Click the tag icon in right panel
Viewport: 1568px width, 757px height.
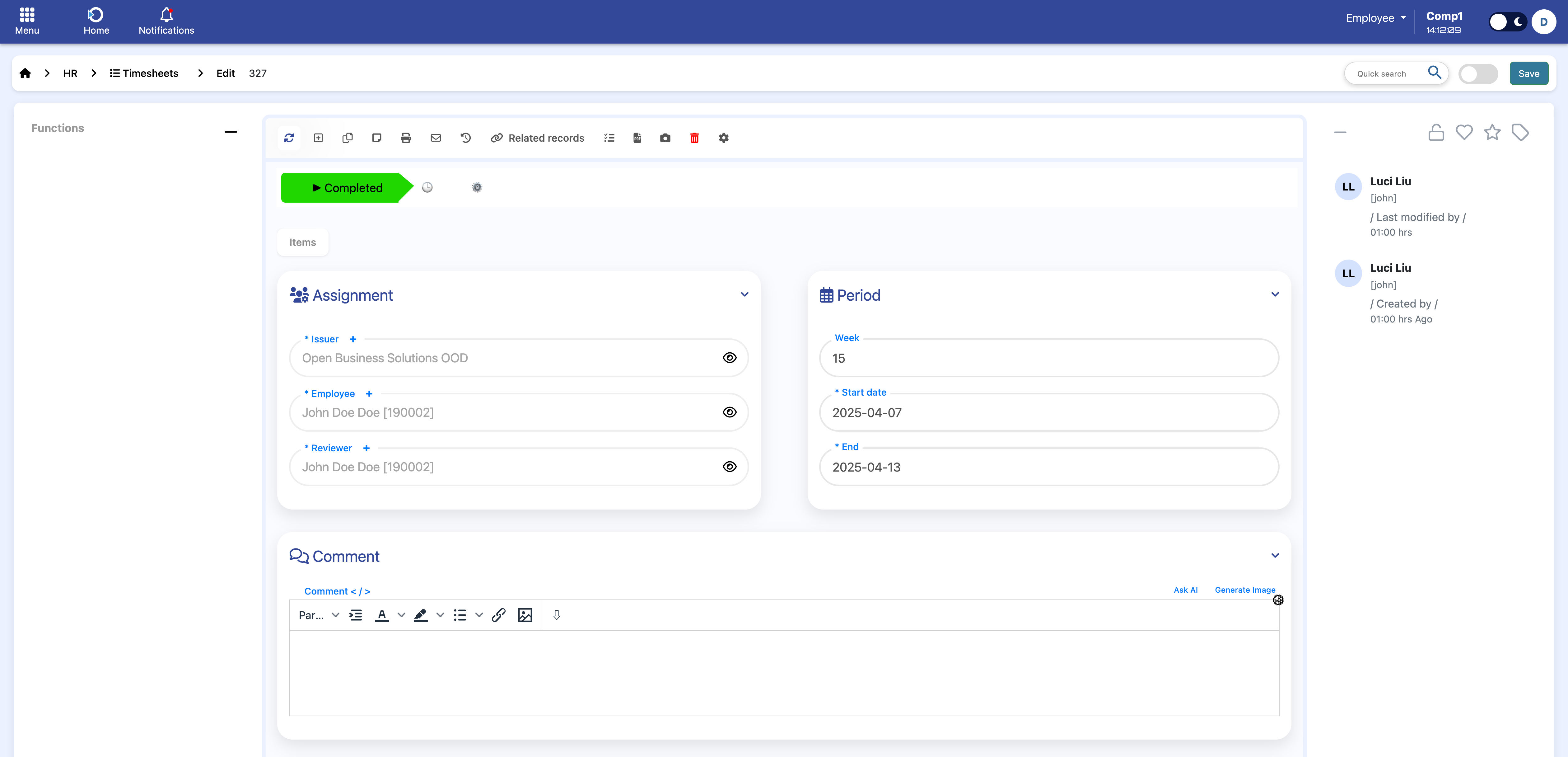click(x=1520, y=132)
